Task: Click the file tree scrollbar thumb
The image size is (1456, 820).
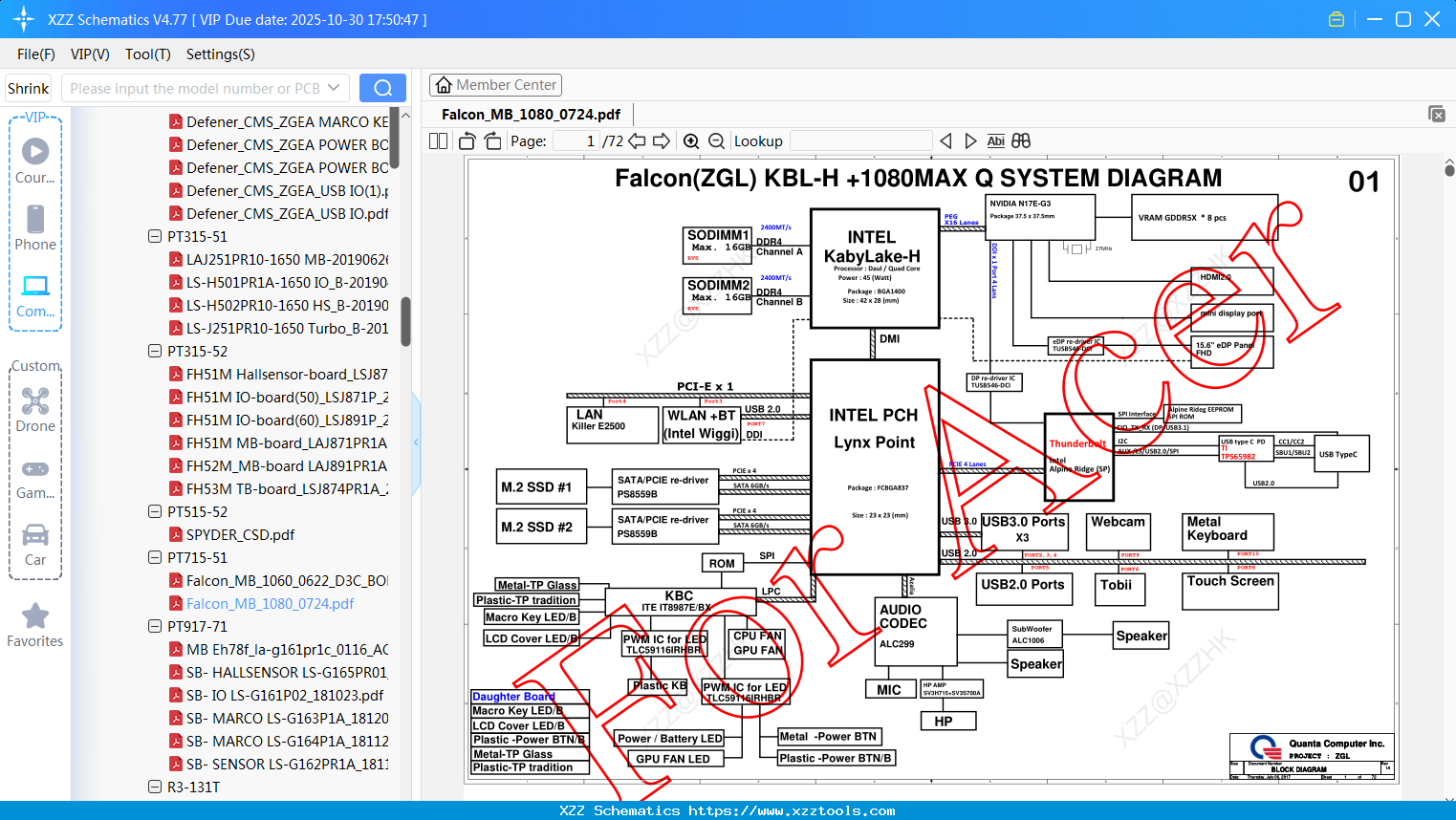Action: pyautogui.click(x=405, y=321)
